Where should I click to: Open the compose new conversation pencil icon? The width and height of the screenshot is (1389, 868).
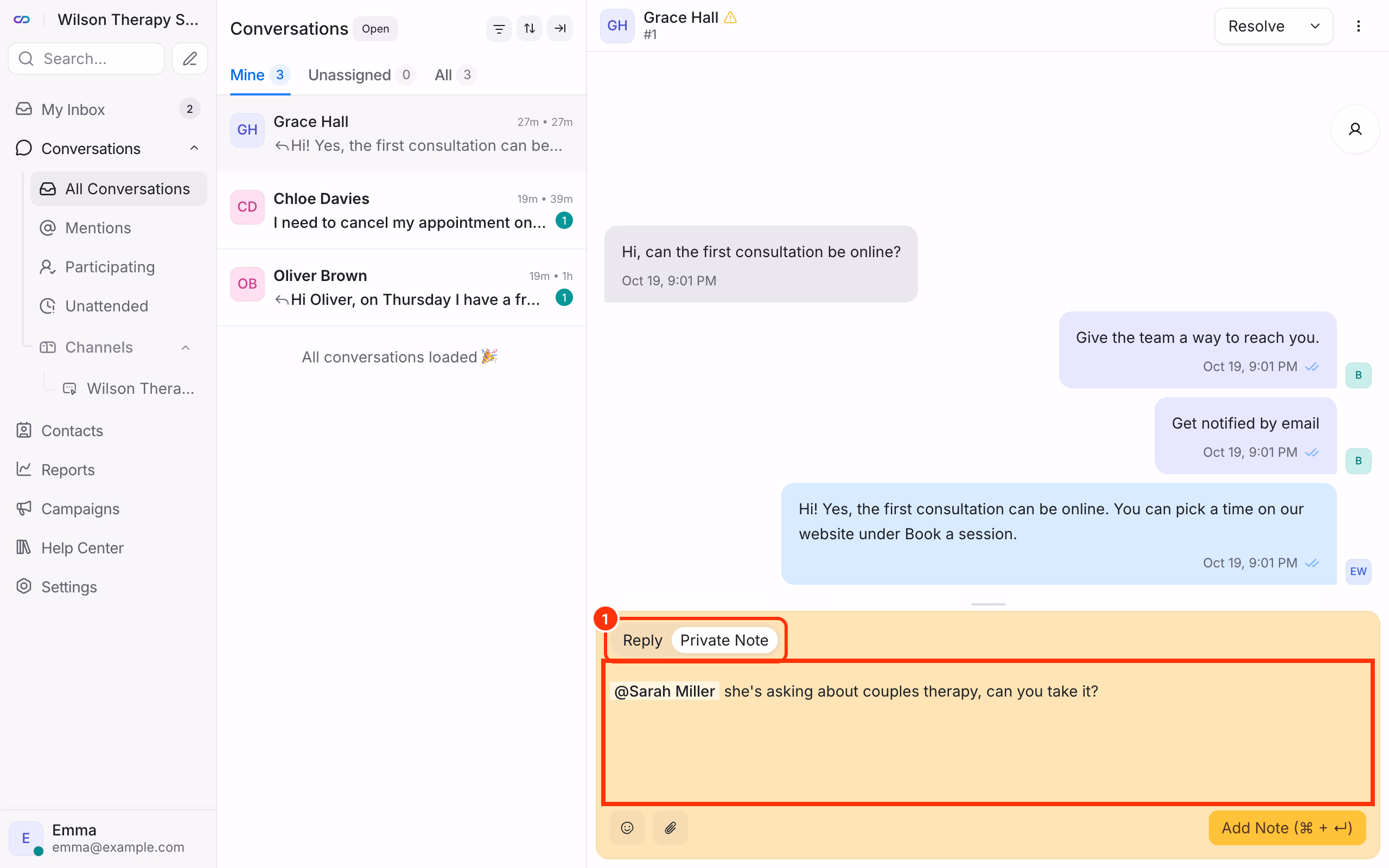click(190, 59)
